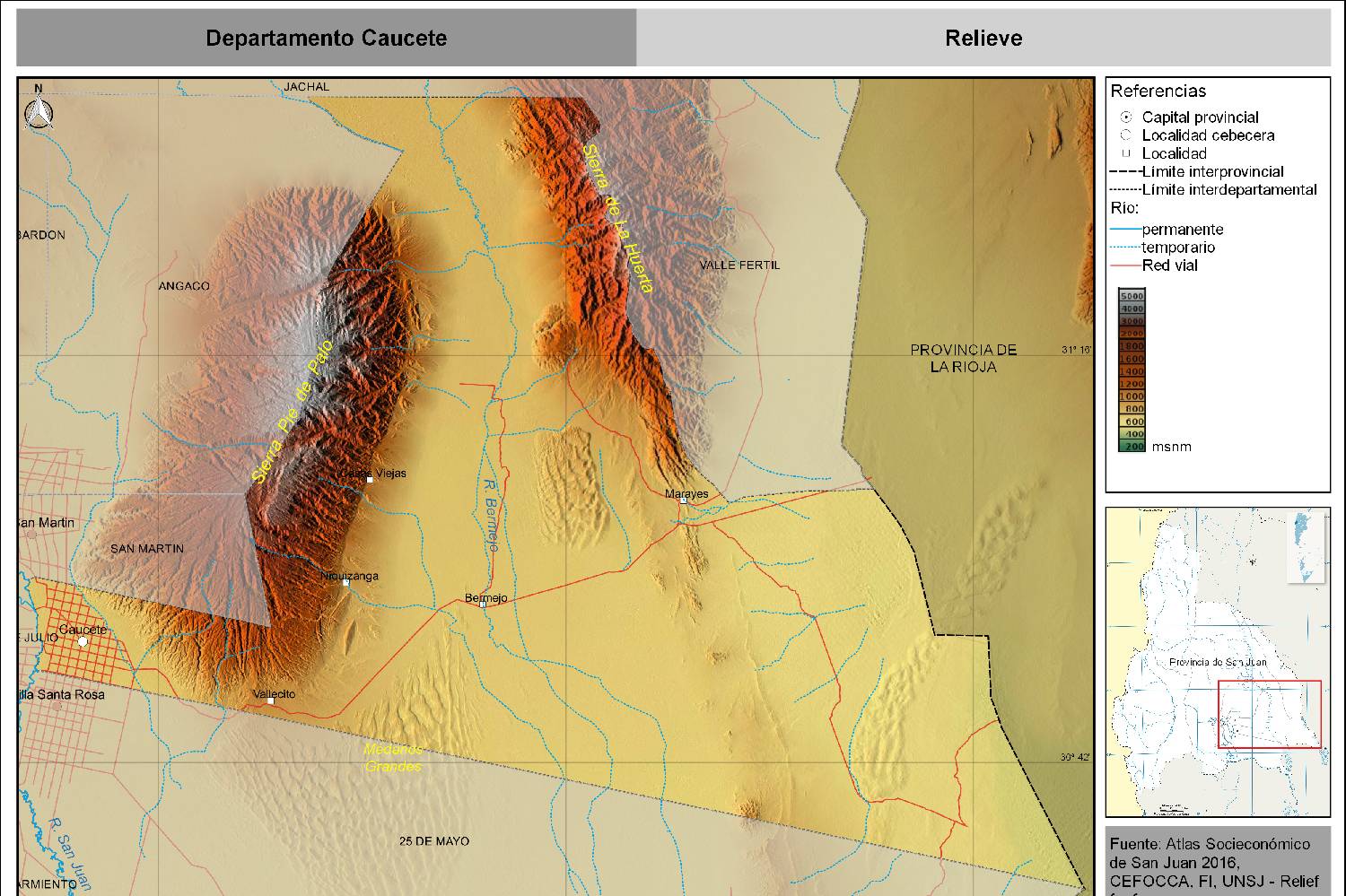Select the Relieve header tab
Image resolution: width=1346 pixels, height=896 pixels.
point(983,38)
